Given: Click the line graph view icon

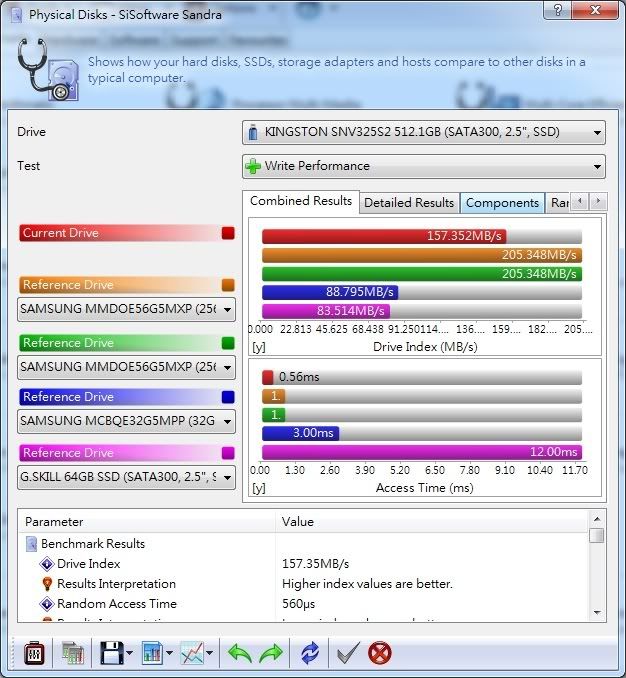Looking at the screenshot, I should pyautogui.click(x=192, y=653).
